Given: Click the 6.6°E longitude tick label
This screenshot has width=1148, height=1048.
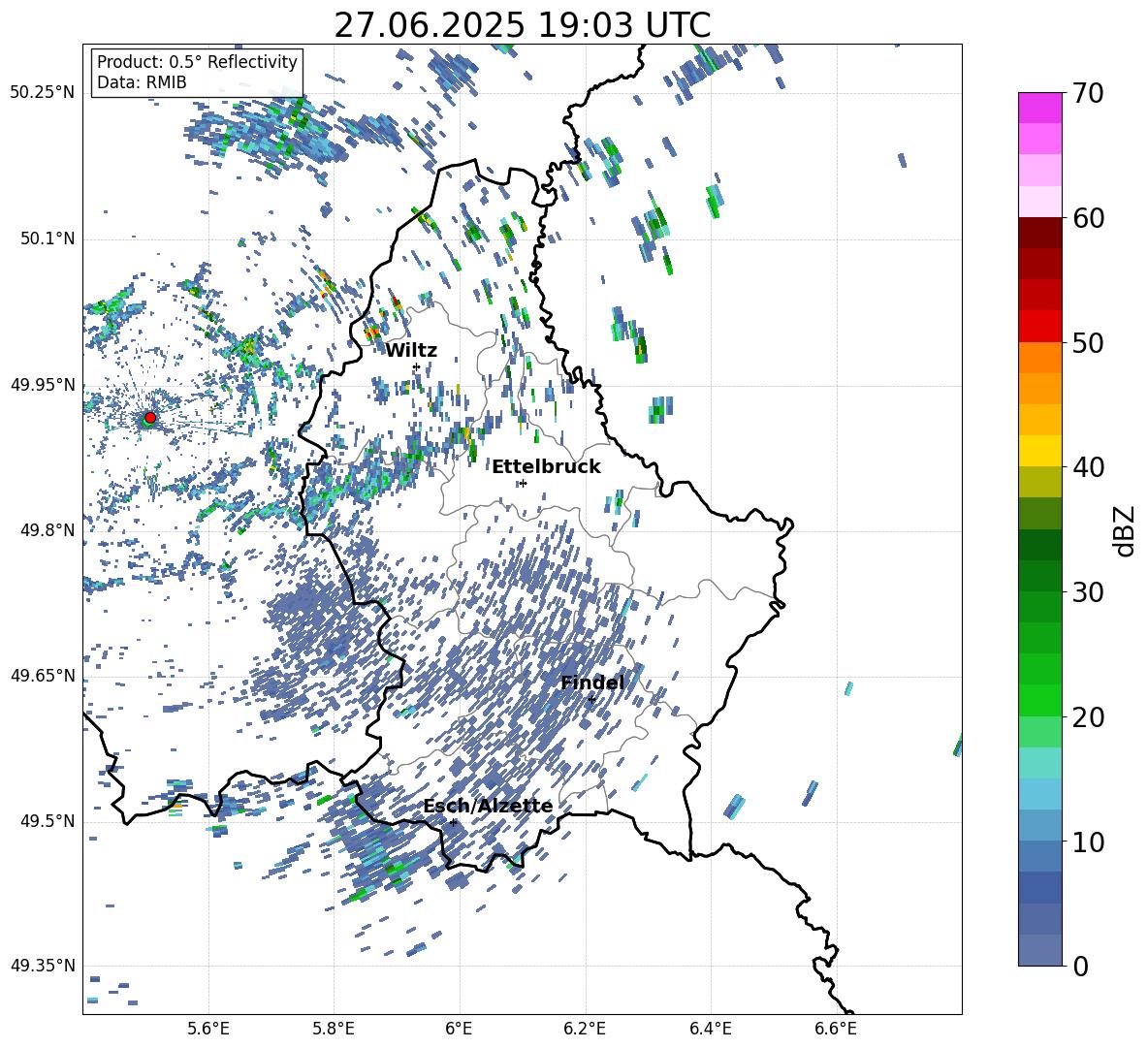Looking at the screenshot, I should click(836, 1029).
